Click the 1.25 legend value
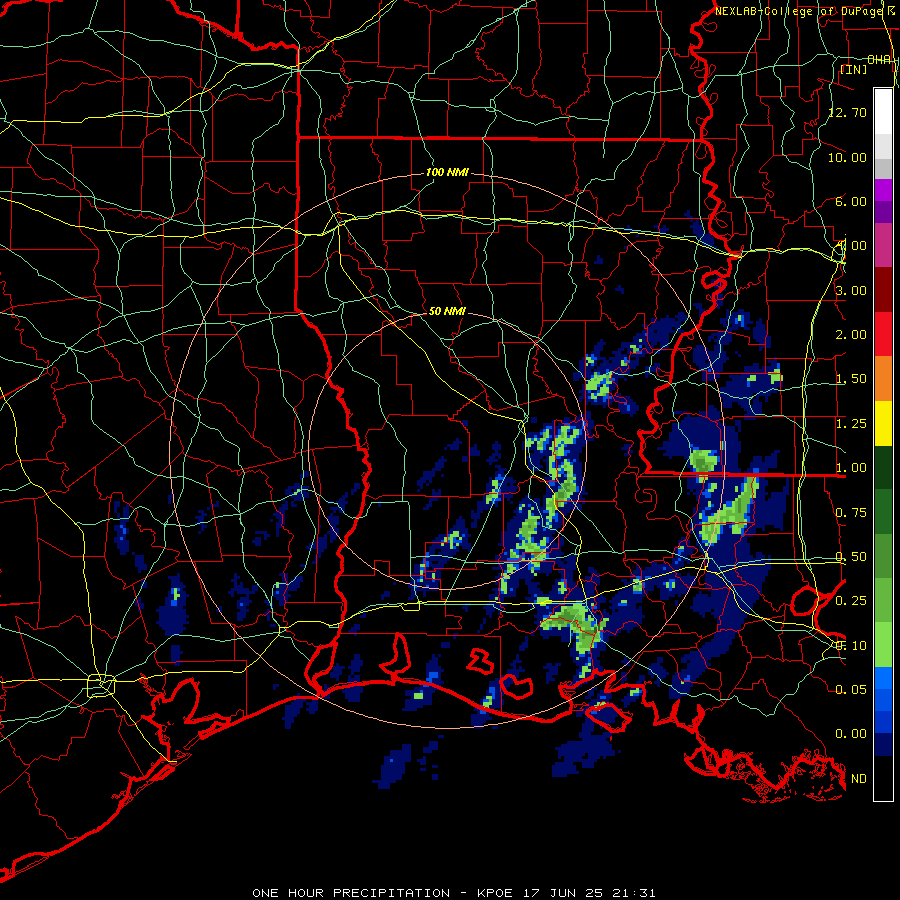 851,424
